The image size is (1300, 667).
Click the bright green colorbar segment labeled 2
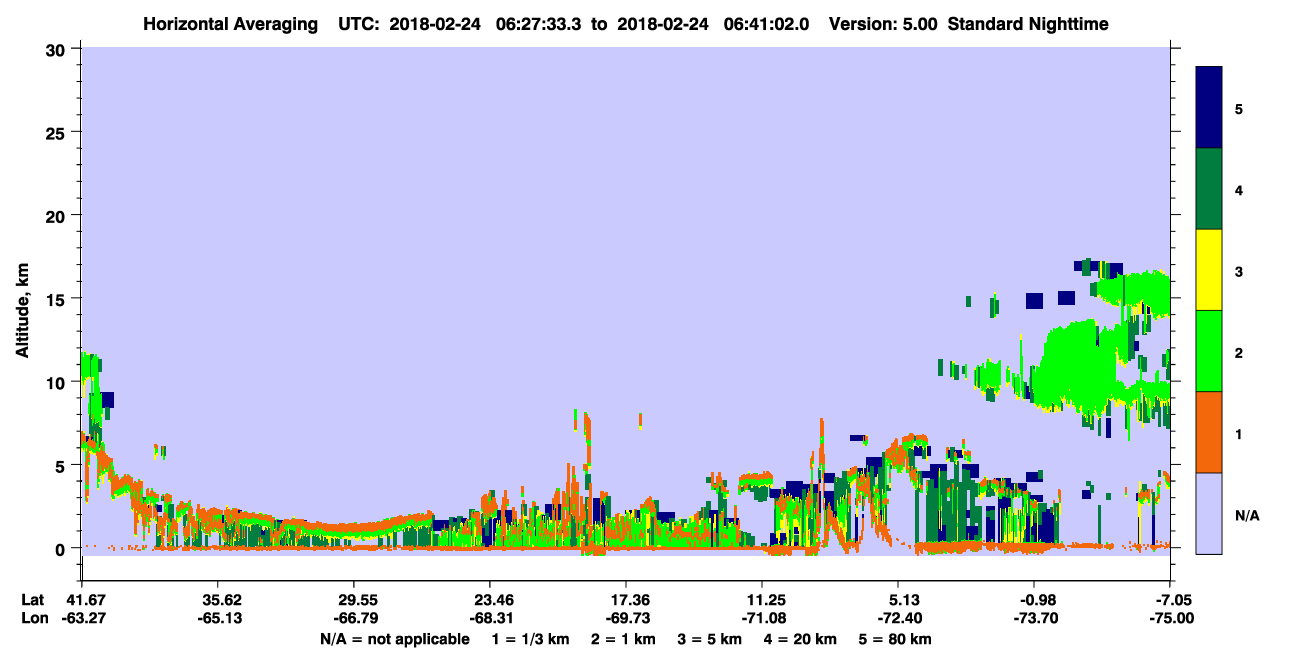pyautogui.click(x=1209, y=351)
